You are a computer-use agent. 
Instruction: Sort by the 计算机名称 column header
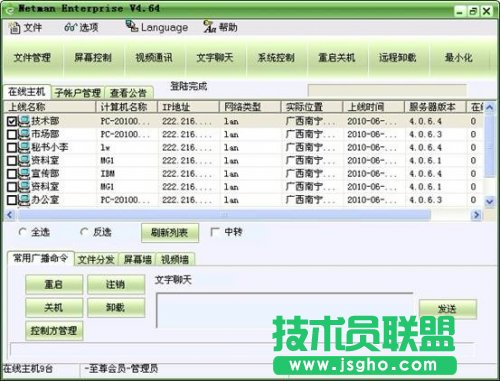point(126,107)
